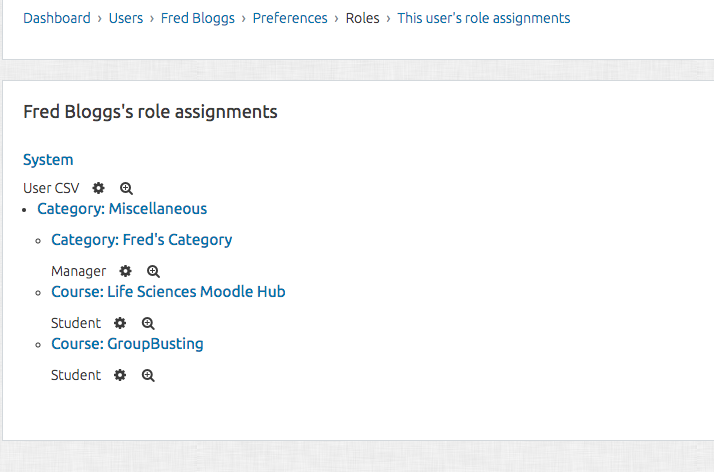Open Category: Miscellaneous
Viewport: 714px width, 472px height.
click(122, 208)
